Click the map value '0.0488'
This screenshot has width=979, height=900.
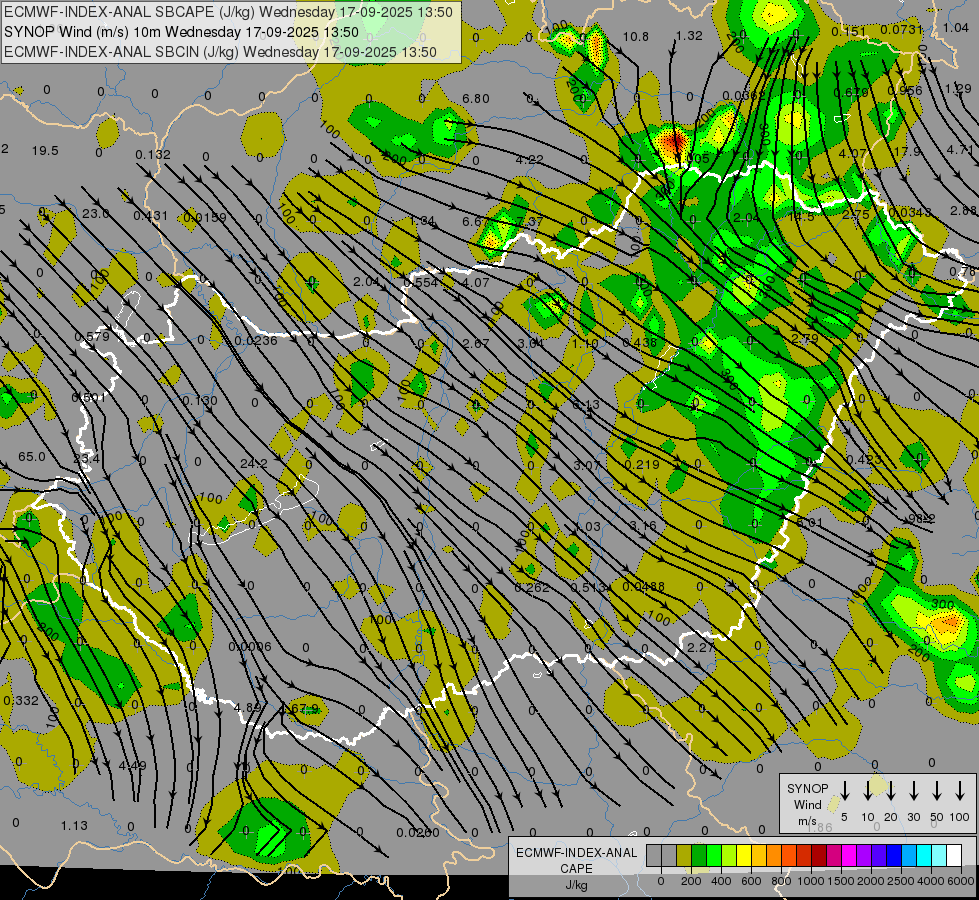point(644,586)
